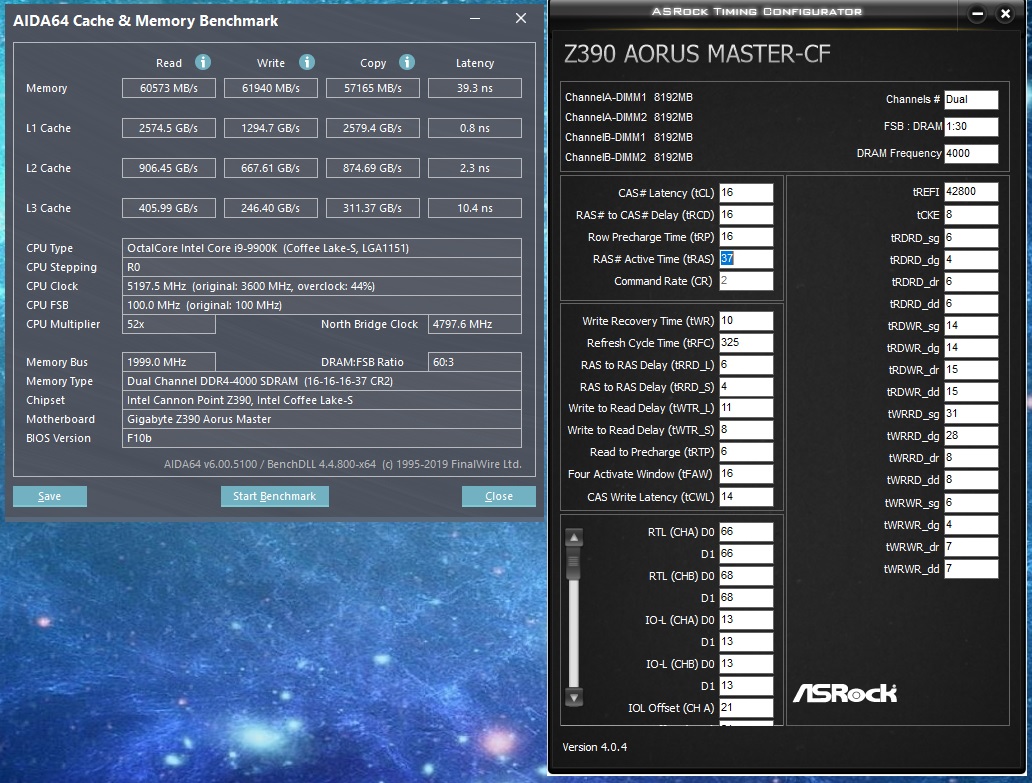This screenshot has width=1032, height=783.
Task: Click the Write info icon in AIDA64
Action: pos(307,62)
